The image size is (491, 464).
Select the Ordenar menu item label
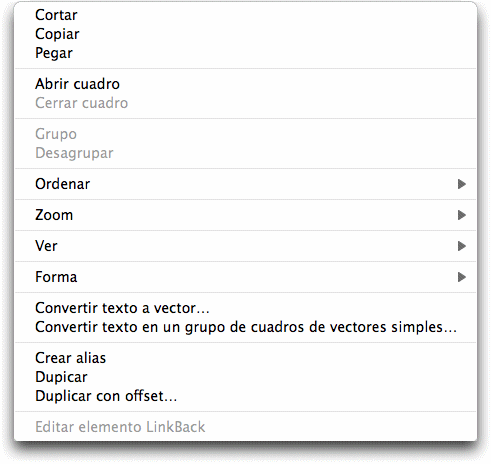coord(63,184)
